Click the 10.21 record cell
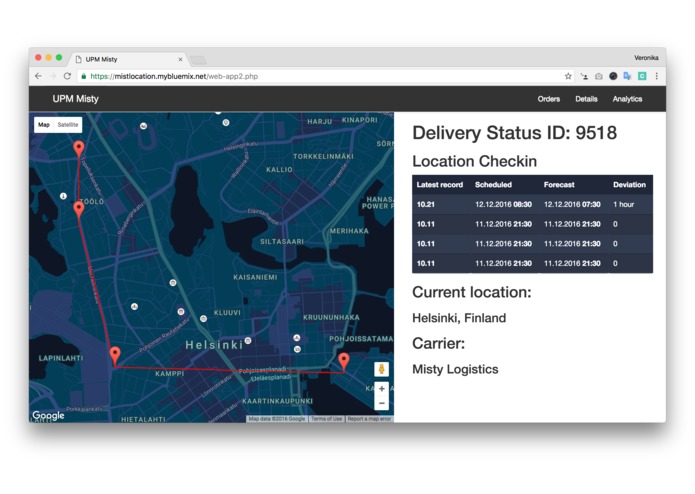 point(425,204)
